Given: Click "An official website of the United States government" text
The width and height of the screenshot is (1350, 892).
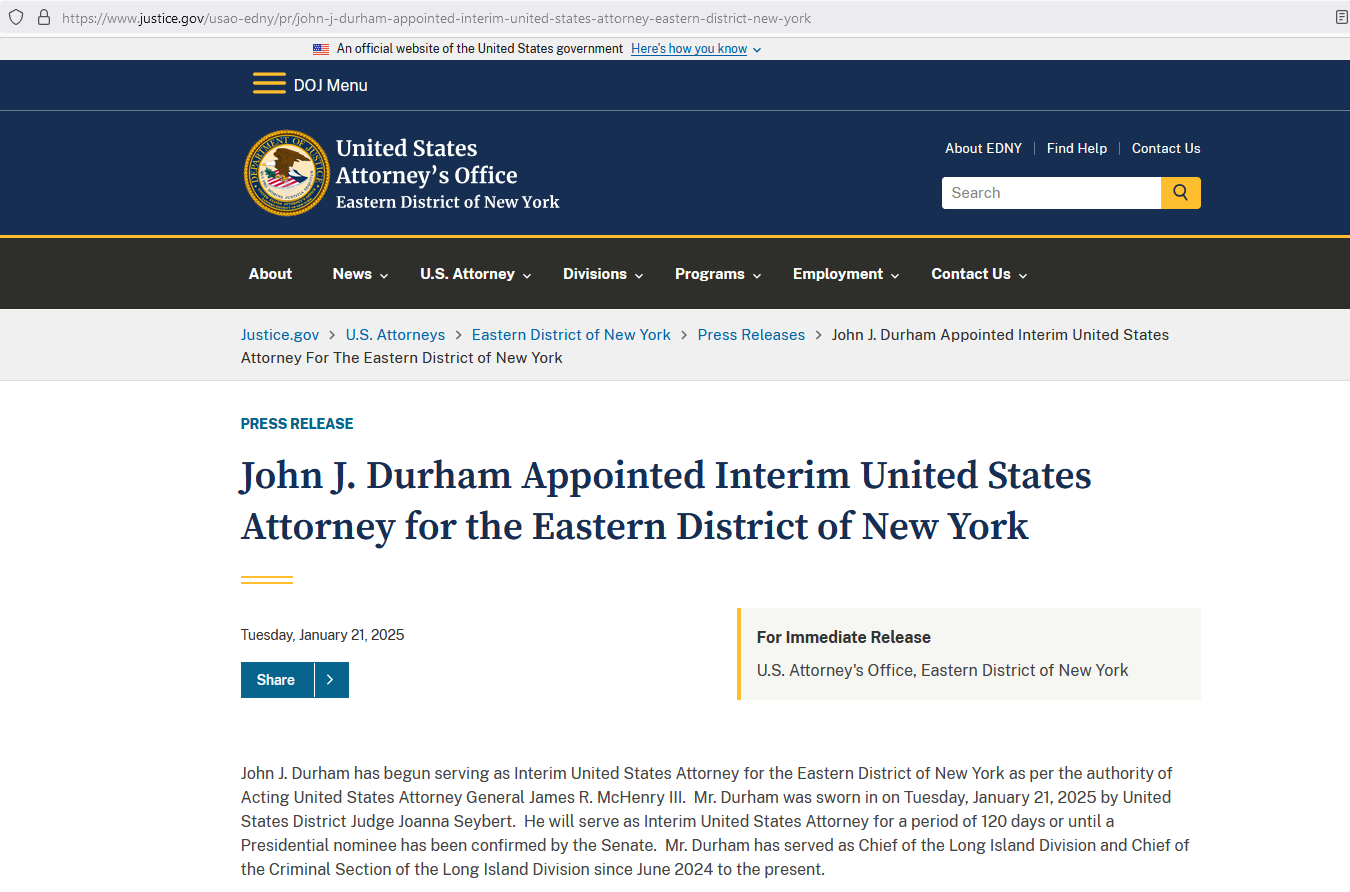Looking at the screenshot, I should coord(480,49).
